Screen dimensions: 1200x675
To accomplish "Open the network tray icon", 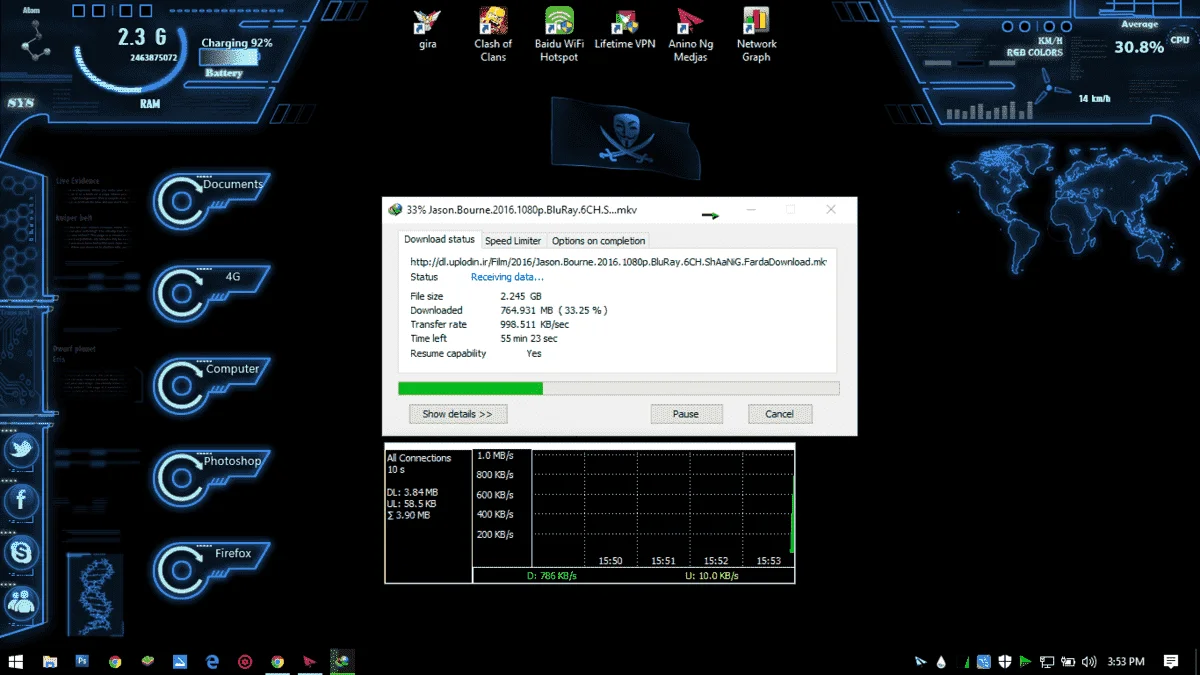I will point(1047,661).
